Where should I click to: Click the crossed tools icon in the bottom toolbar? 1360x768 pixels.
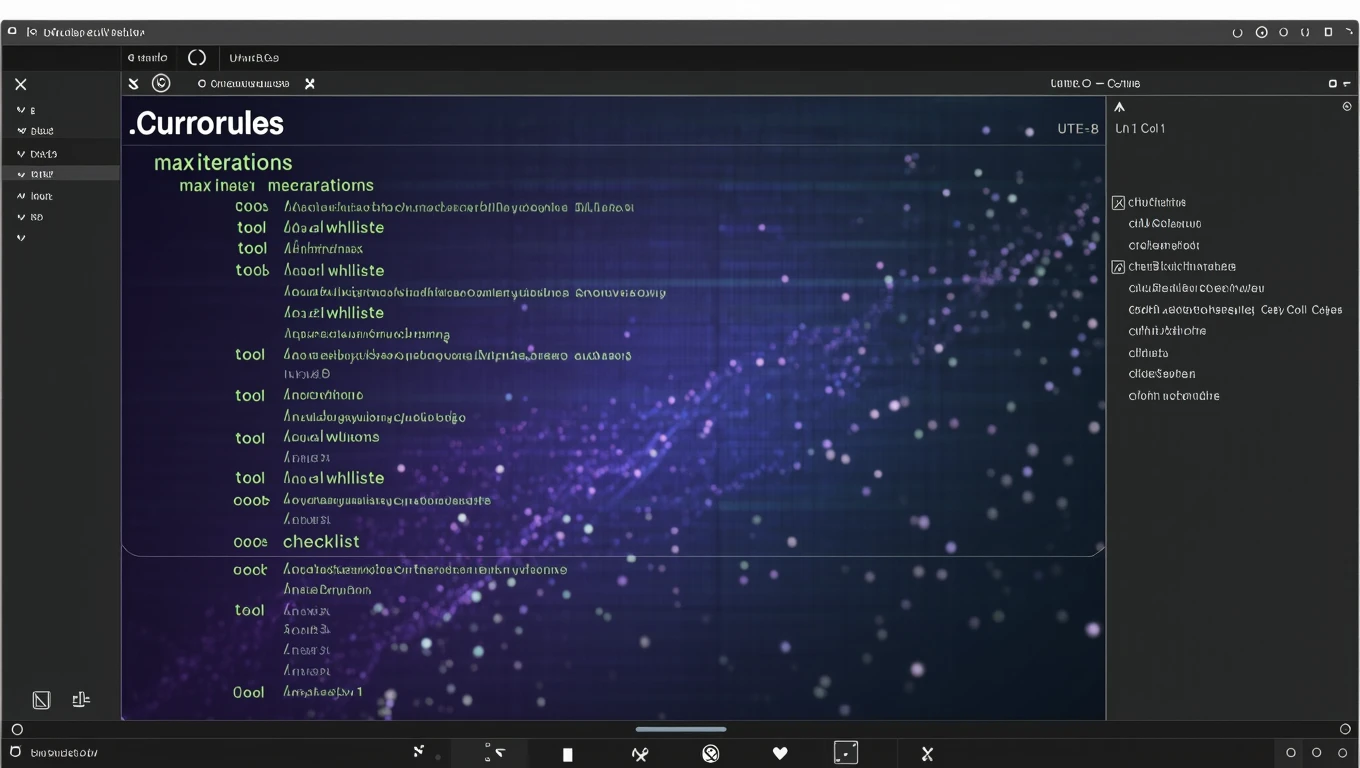[640, 754]
